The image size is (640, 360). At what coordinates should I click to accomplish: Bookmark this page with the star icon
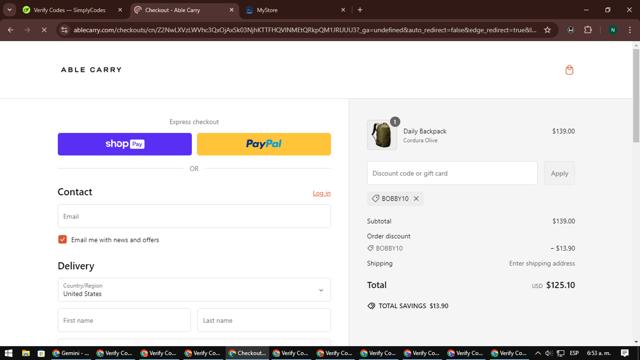(x=547, y=30)
